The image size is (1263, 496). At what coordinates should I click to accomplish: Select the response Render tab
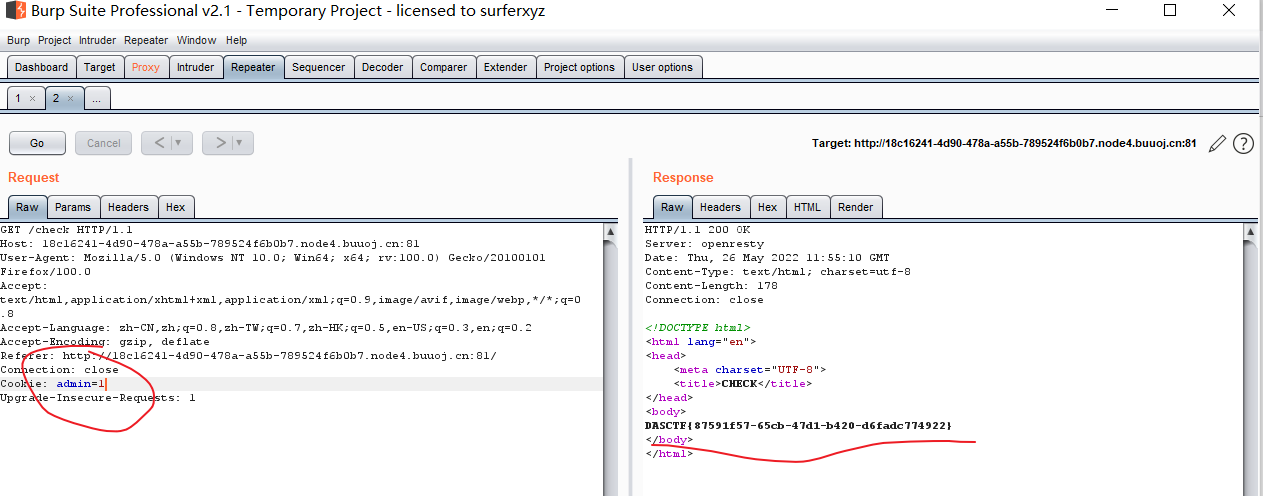[856, 207]
